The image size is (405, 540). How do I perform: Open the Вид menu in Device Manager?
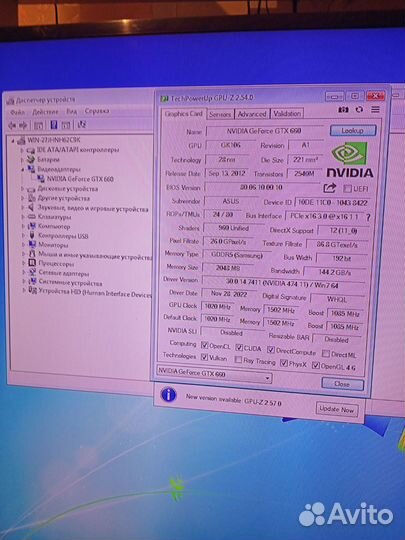pos(72,111)
